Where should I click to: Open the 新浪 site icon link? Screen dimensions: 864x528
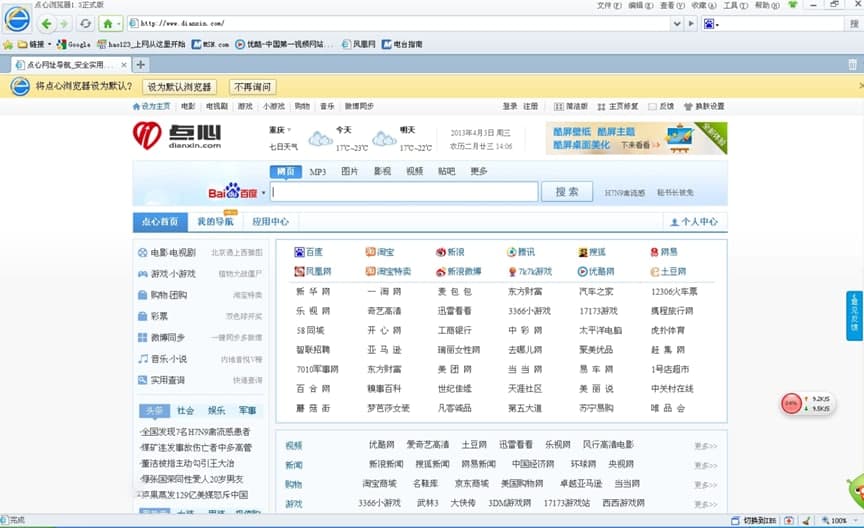449,252
